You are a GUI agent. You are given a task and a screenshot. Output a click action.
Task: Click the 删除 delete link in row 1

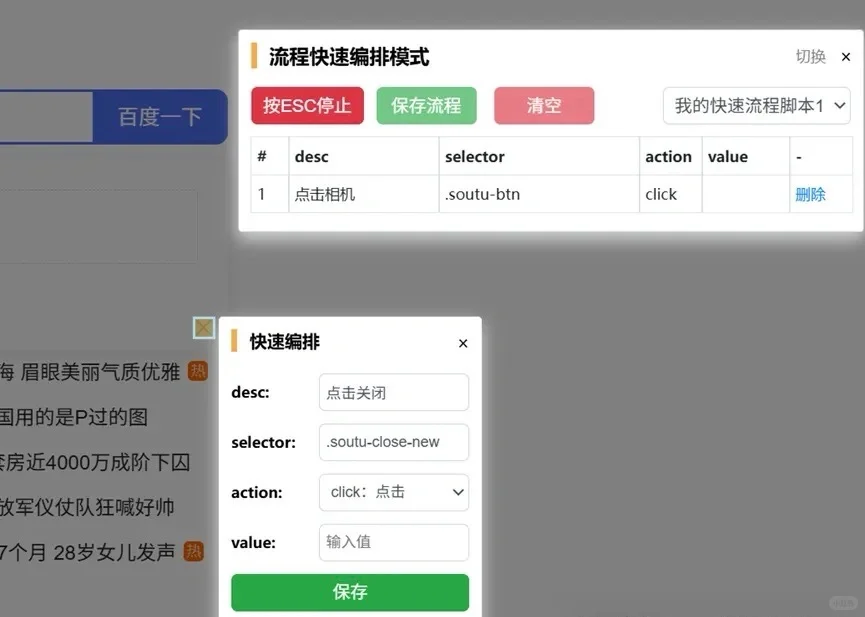pos(810,194)
